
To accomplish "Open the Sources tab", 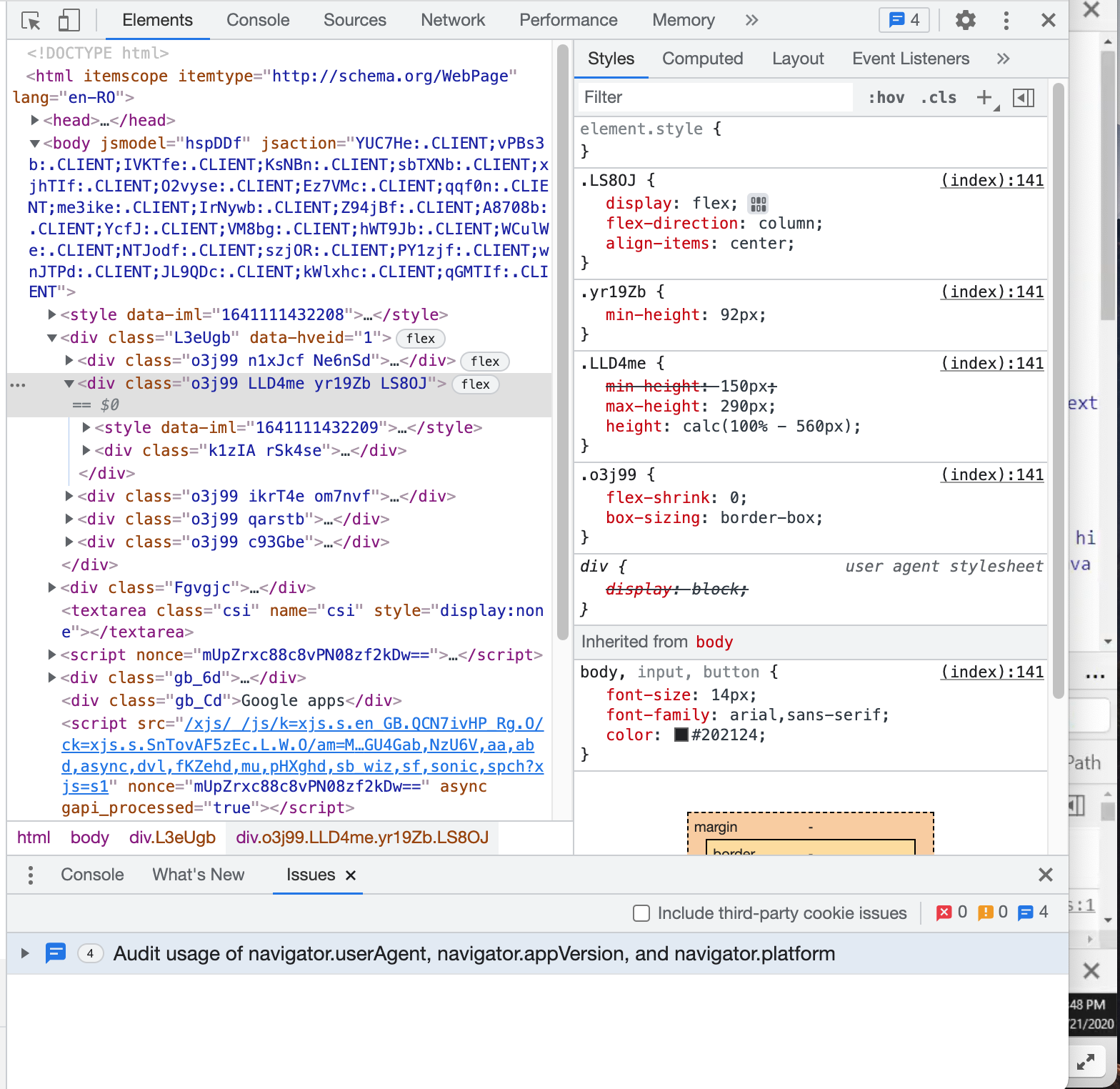I will point(354,20).
